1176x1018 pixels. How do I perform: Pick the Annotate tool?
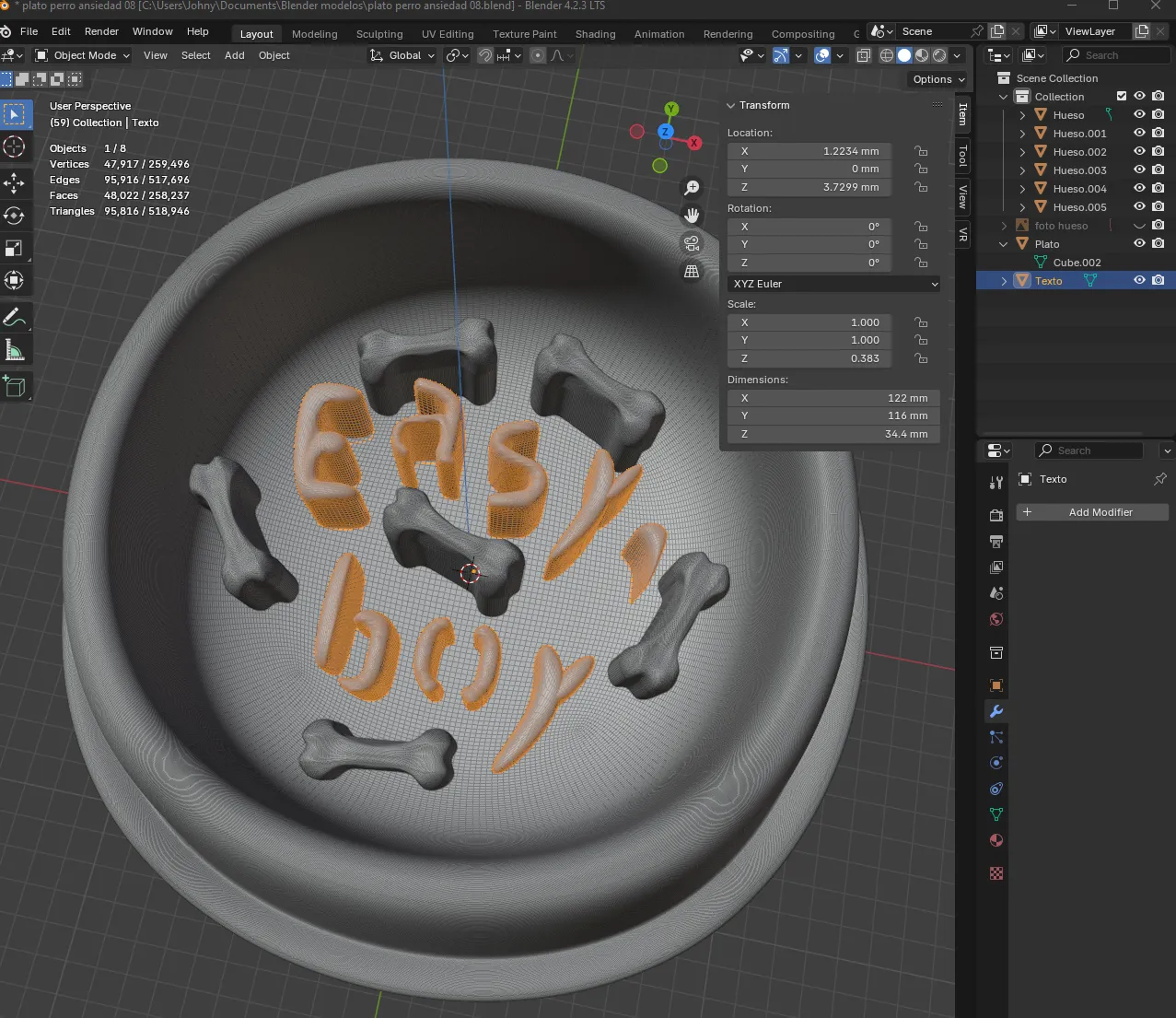click(x=16, y=317)
